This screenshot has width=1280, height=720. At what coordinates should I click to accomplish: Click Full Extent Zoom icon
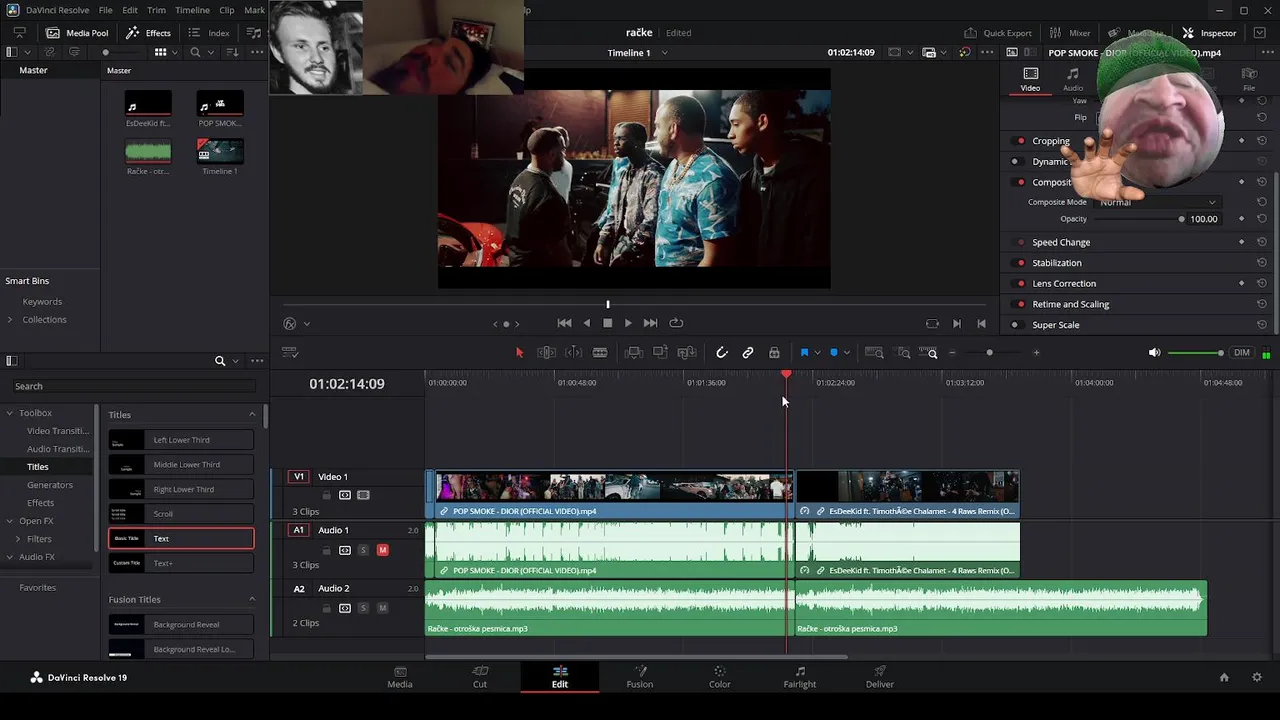[x=874, y=353]
